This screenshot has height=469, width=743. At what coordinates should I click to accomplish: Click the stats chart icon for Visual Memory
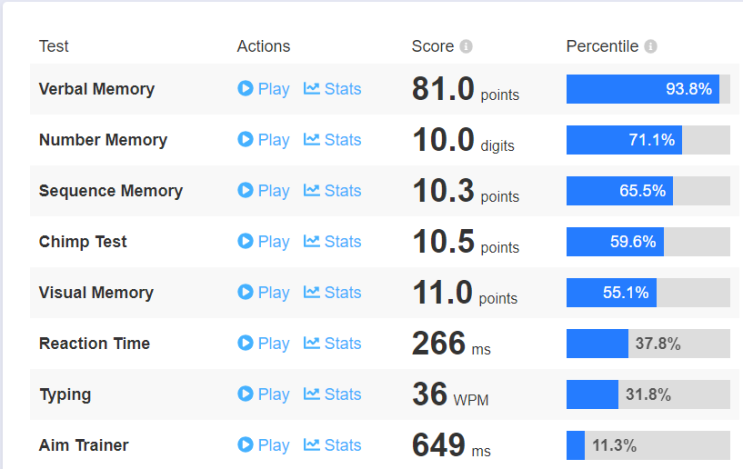pos(312,293)
